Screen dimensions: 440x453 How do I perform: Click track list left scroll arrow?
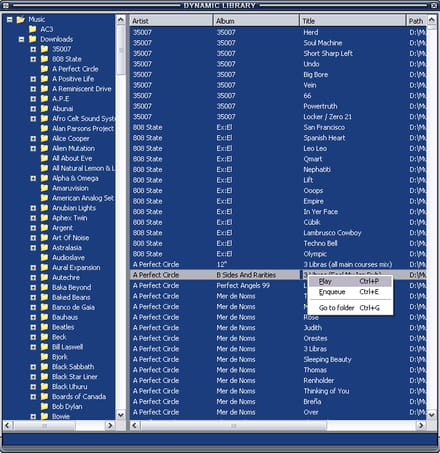[135, 425]
